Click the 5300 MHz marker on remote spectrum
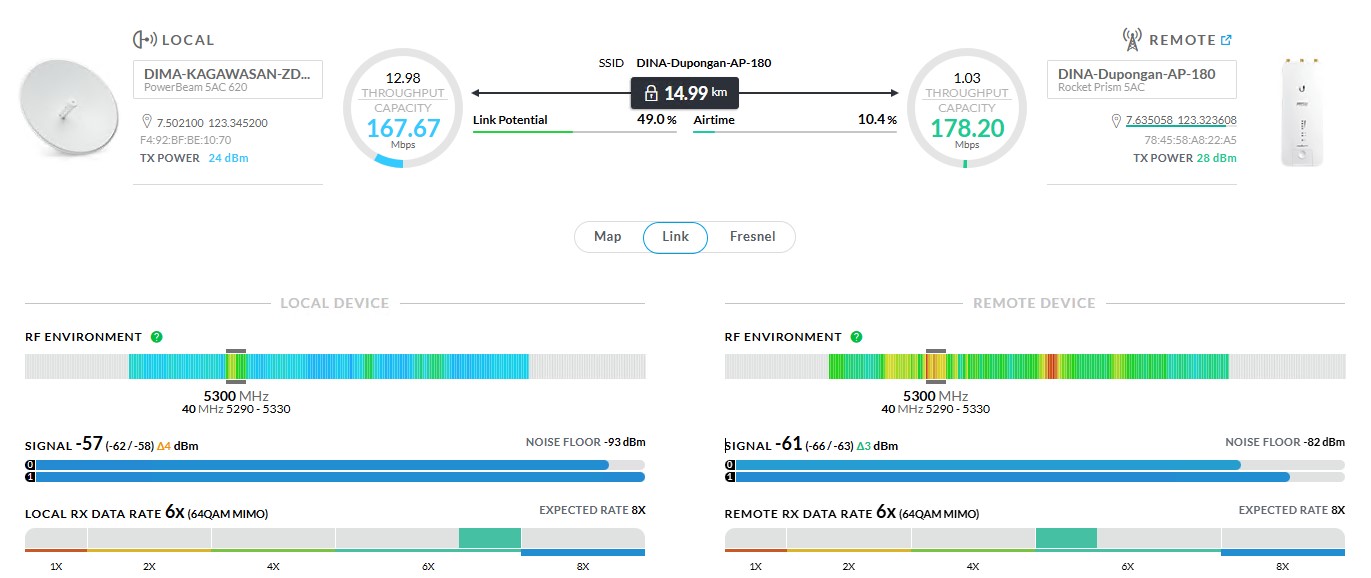The height and width of the screenshot is (578, 1371). click(935, 367)
